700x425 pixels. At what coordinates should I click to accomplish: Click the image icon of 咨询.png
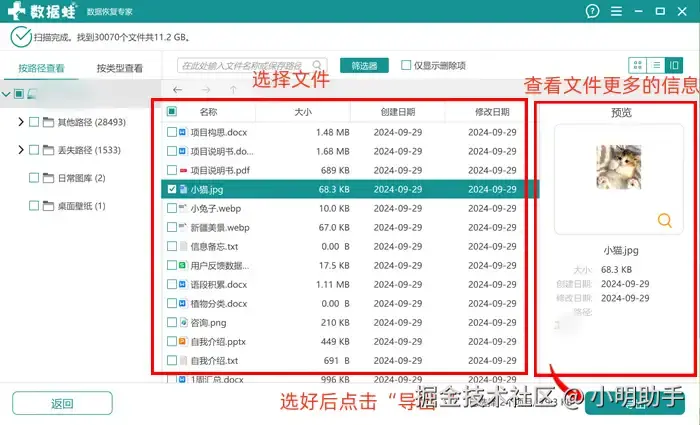coord(183,322)
